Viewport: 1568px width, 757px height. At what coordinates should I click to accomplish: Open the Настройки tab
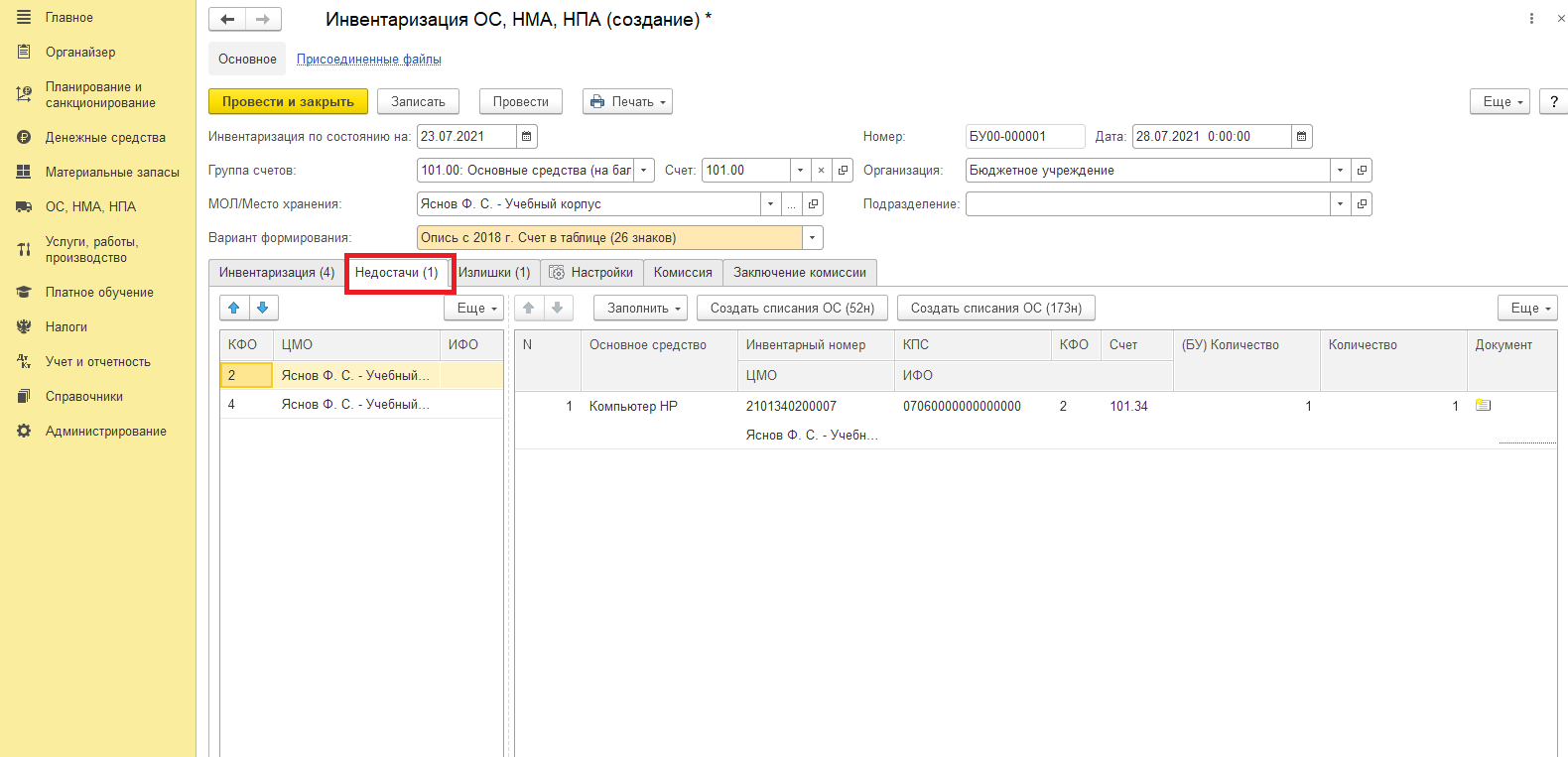(591, 273)
